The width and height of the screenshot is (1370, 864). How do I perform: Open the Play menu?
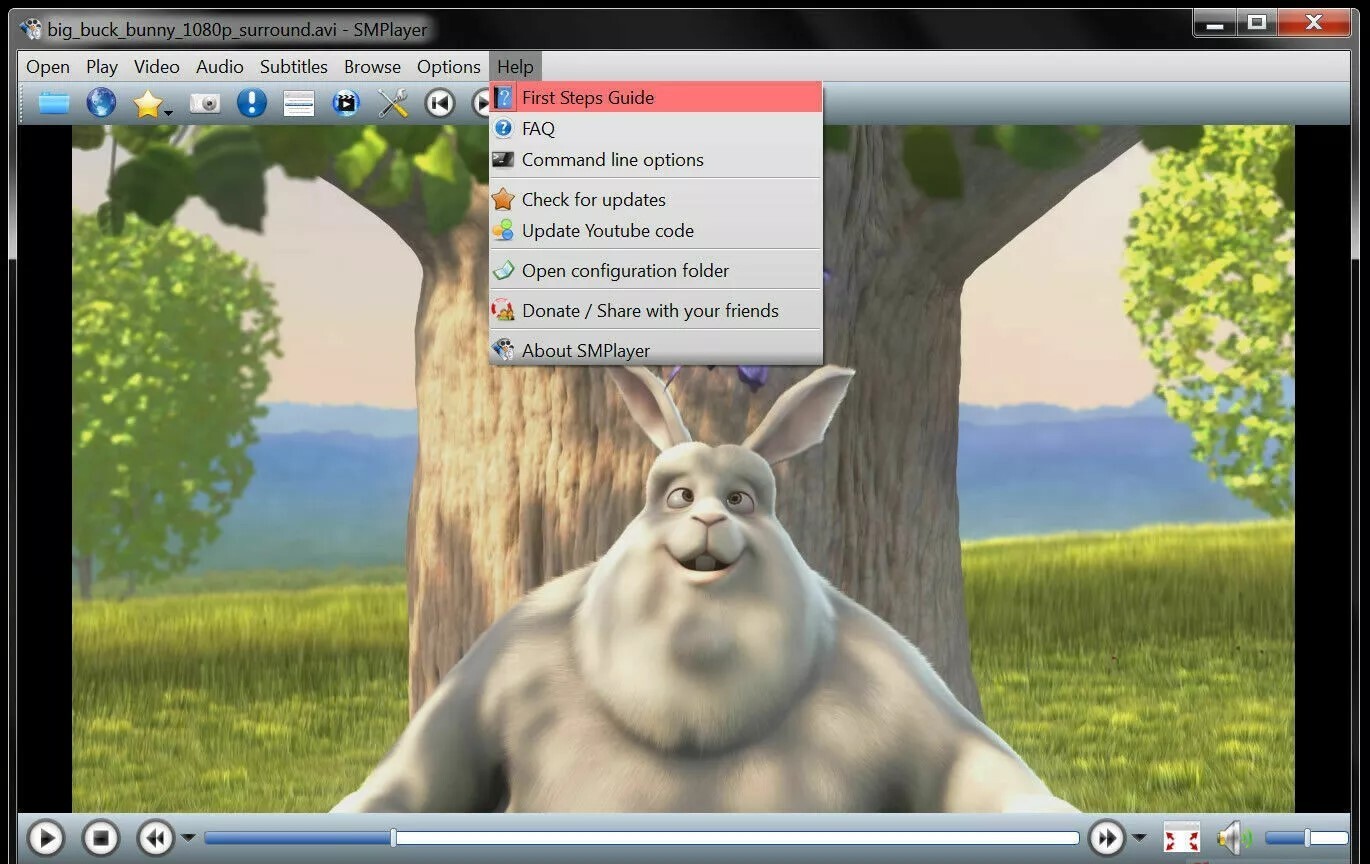(102, 67)
